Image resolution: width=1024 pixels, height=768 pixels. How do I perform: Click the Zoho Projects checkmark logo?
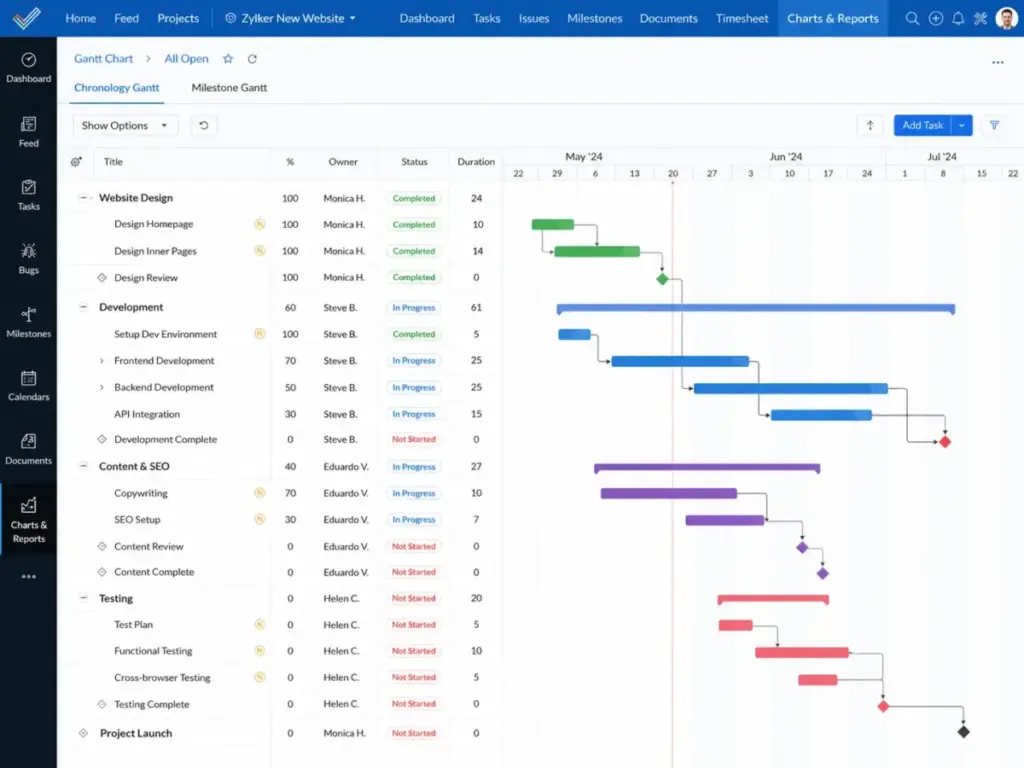pyautogui.click(x=27, y=18)
